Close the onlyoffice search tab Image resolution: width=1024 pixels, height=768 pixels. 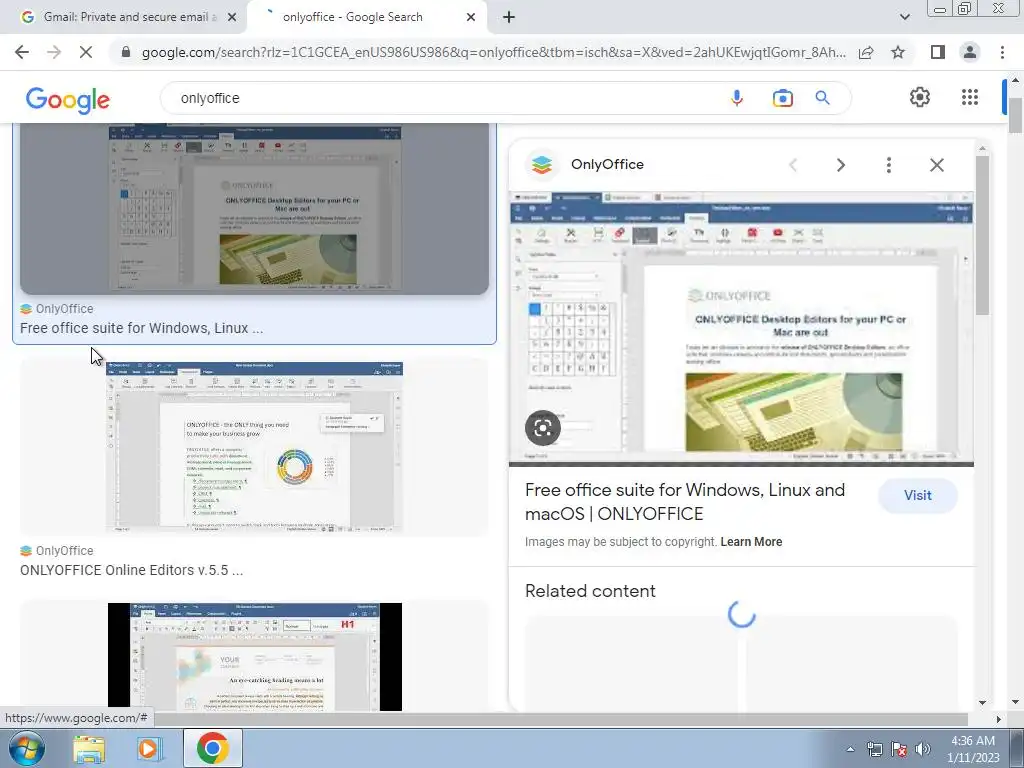471,18
